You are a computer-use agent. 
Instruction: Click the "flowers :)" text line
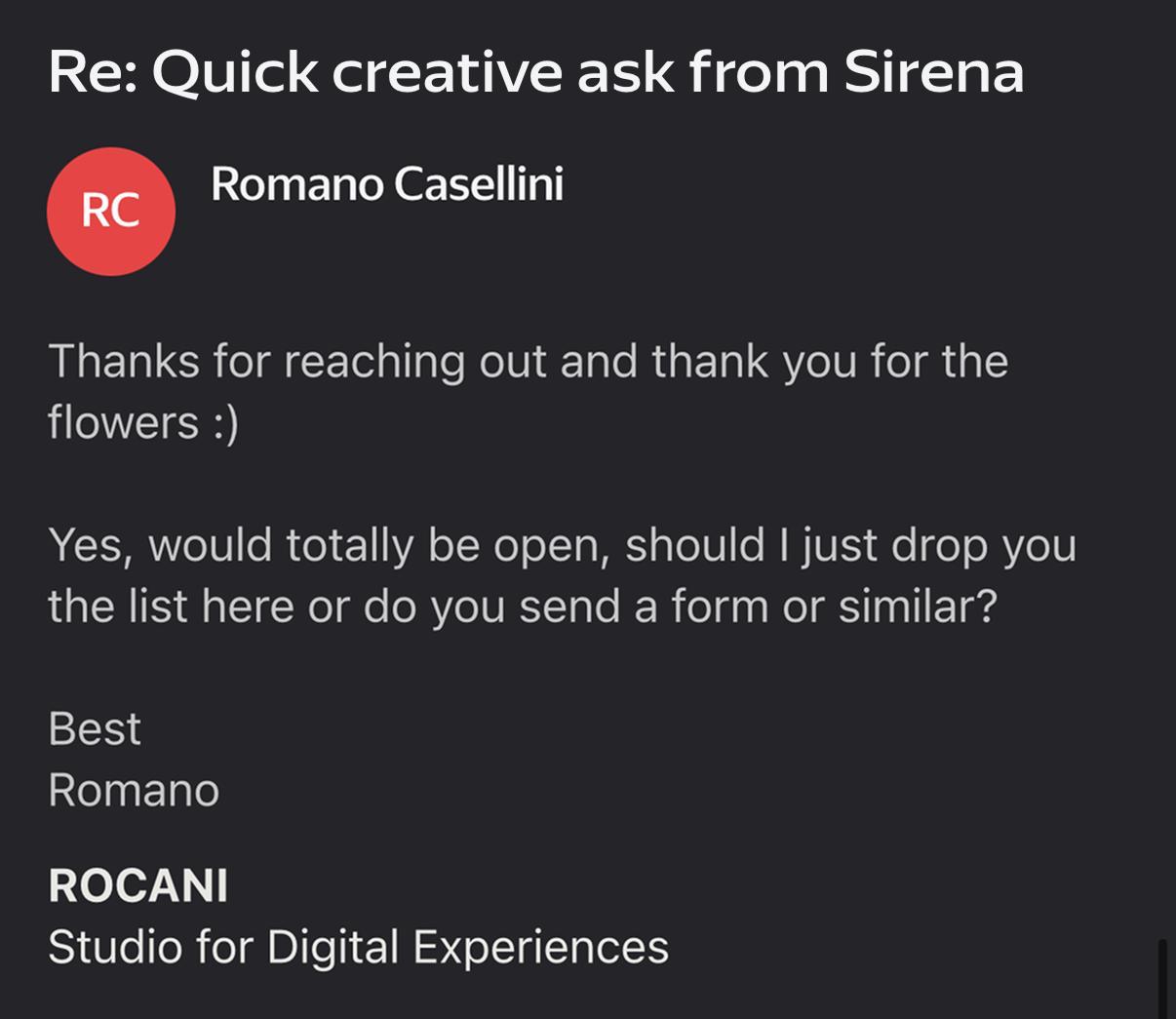coord(143,422)
